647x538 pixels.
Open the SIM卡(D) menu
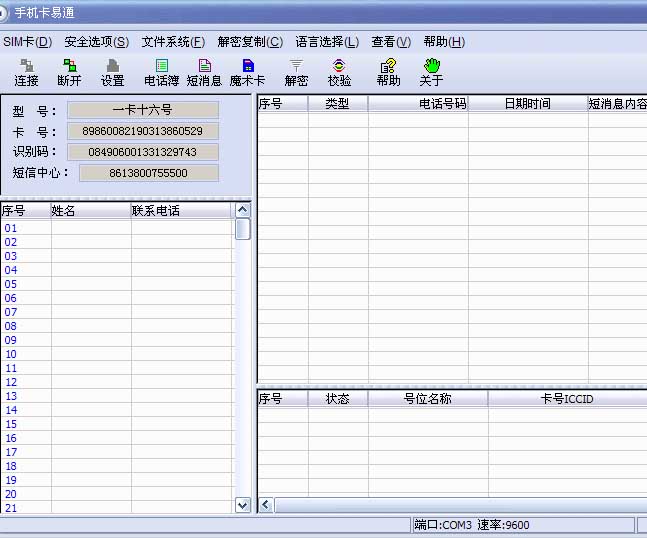tap(28, 42)
